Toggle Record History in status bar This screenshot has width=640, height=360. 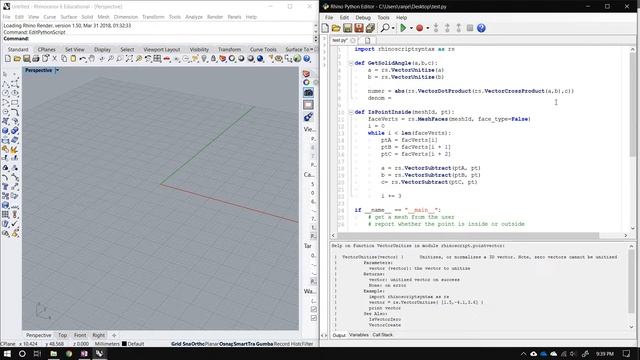point(287,344)
